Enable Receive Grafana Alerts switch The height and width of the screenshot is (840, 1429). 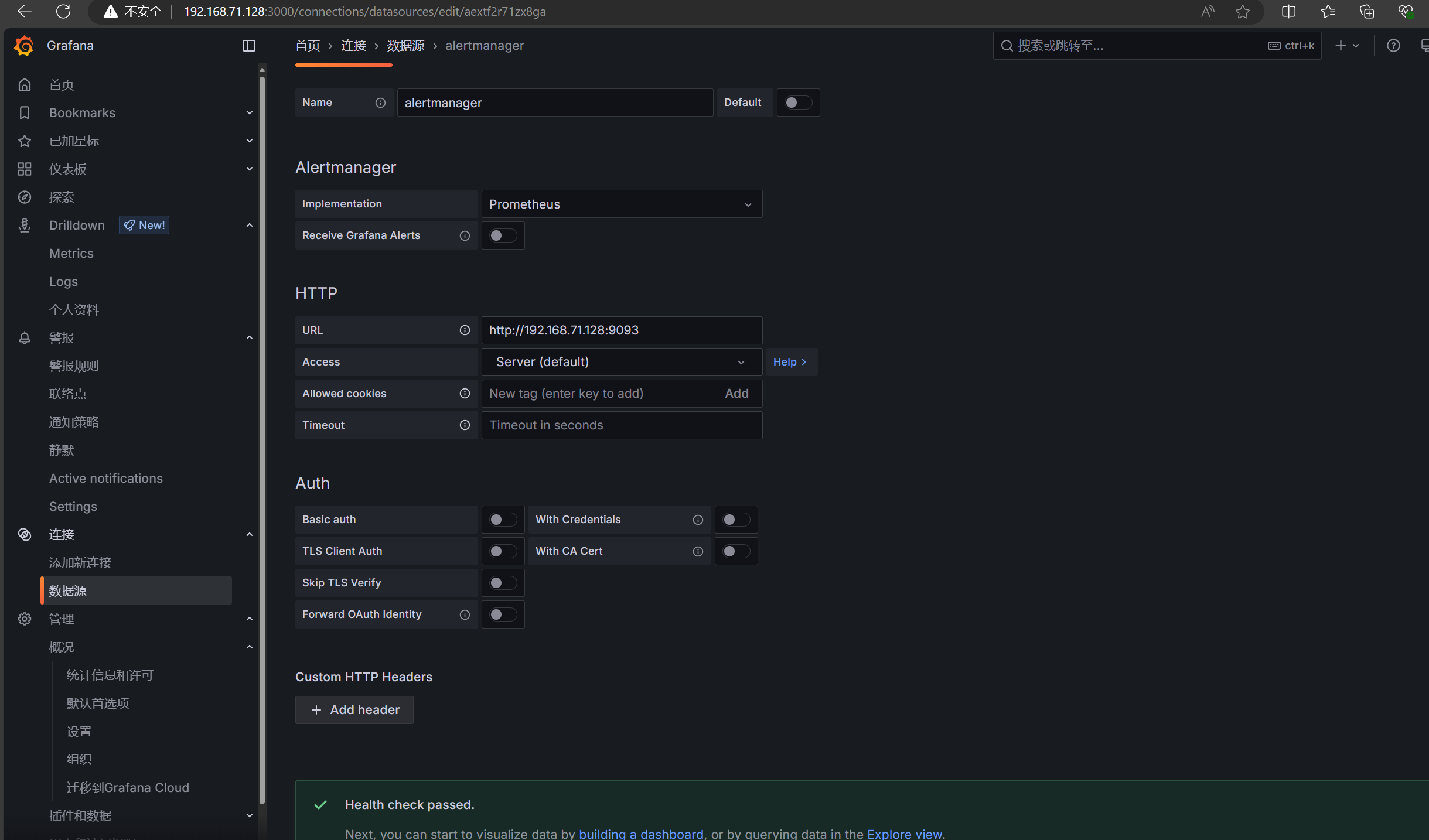coord(503,236)
